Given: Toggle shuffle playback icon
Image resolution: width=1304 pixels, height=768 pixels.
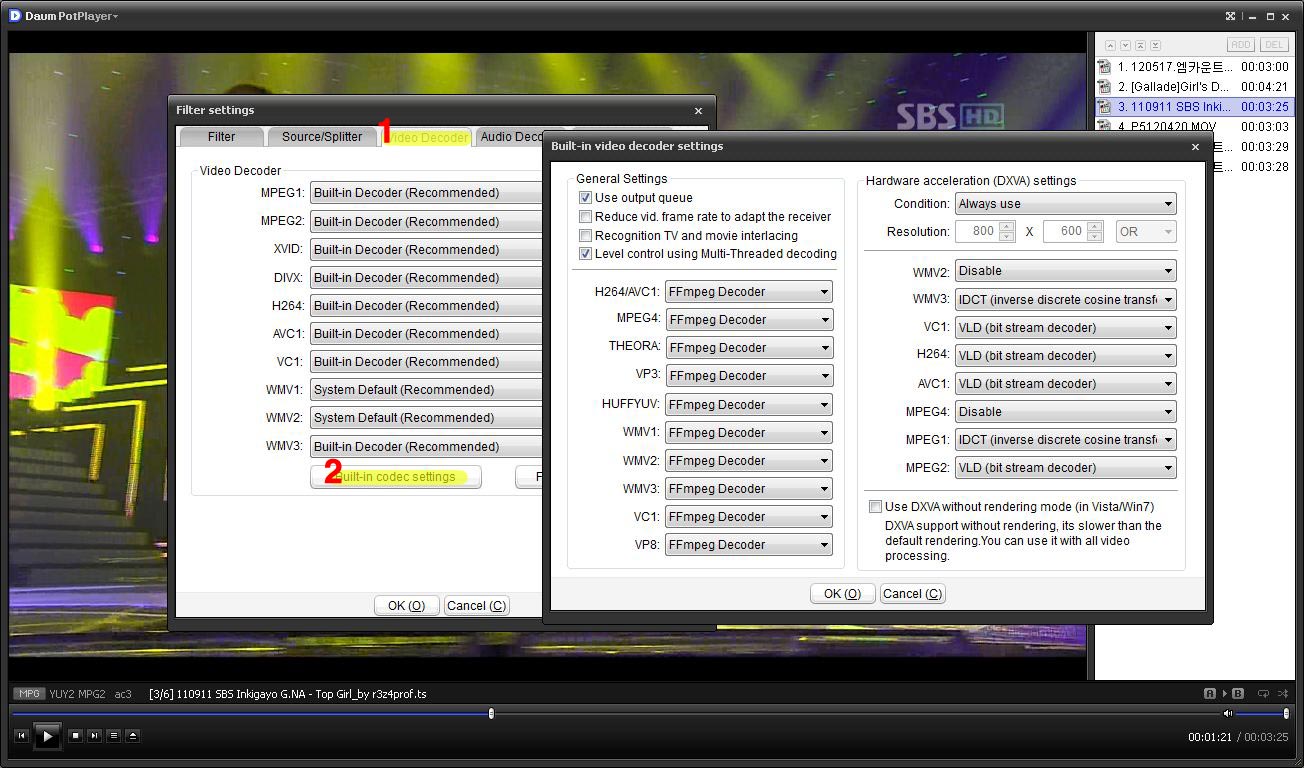Looking at the screenshot, I should 1284,693.
